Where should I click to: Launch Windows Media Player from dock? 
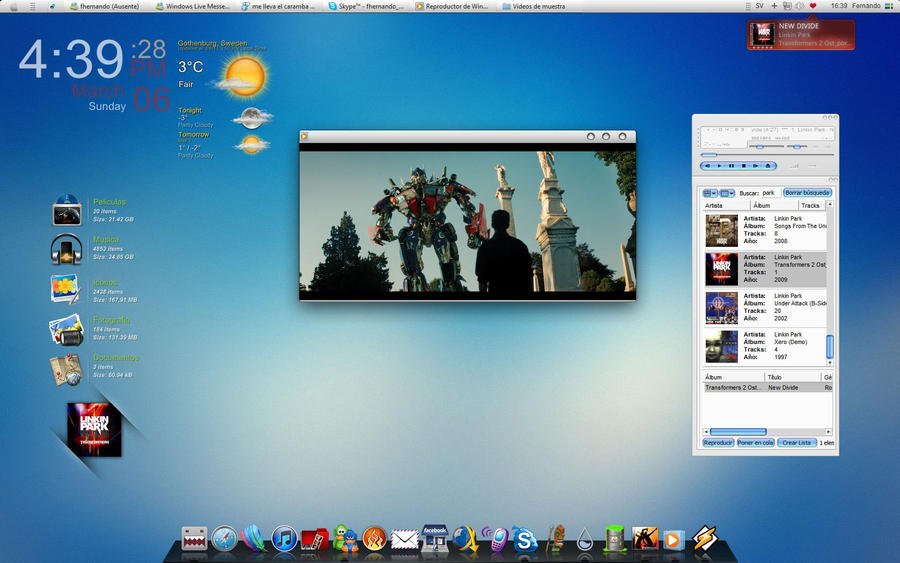(674, 540)
